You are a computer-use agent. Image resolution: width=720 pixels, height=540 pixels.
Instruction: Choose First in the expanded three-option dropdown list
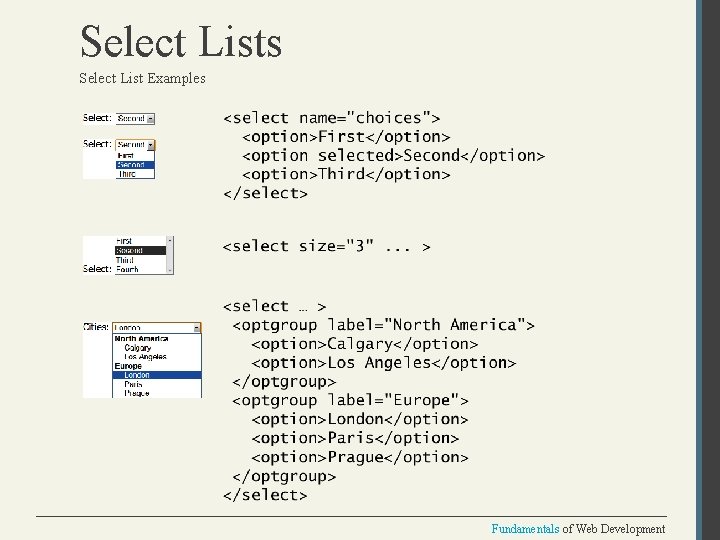coord(135,156)
